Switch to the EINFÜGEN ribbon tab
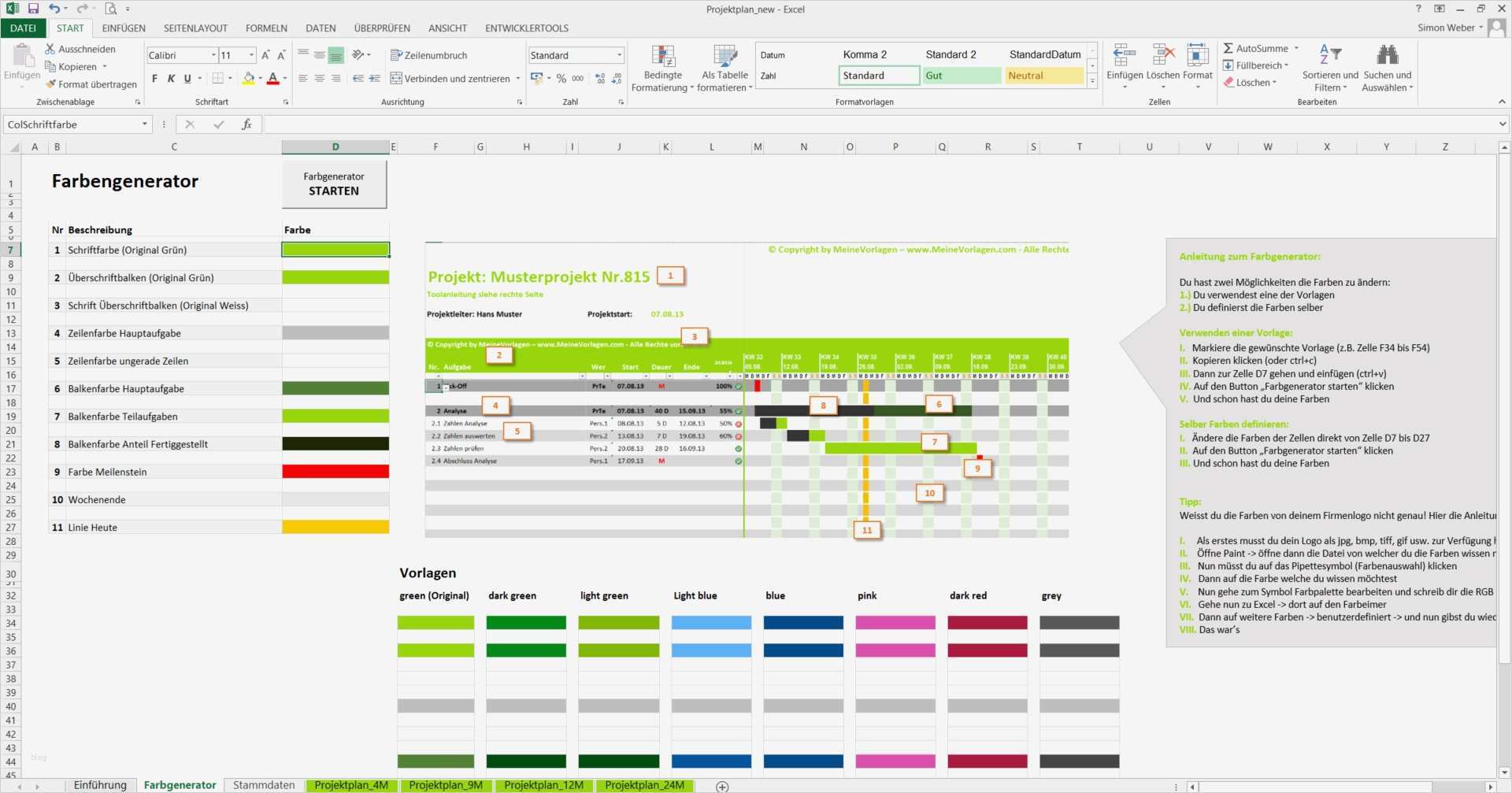Viewport: 1512px width, 793px height. [x=124, y=28]
